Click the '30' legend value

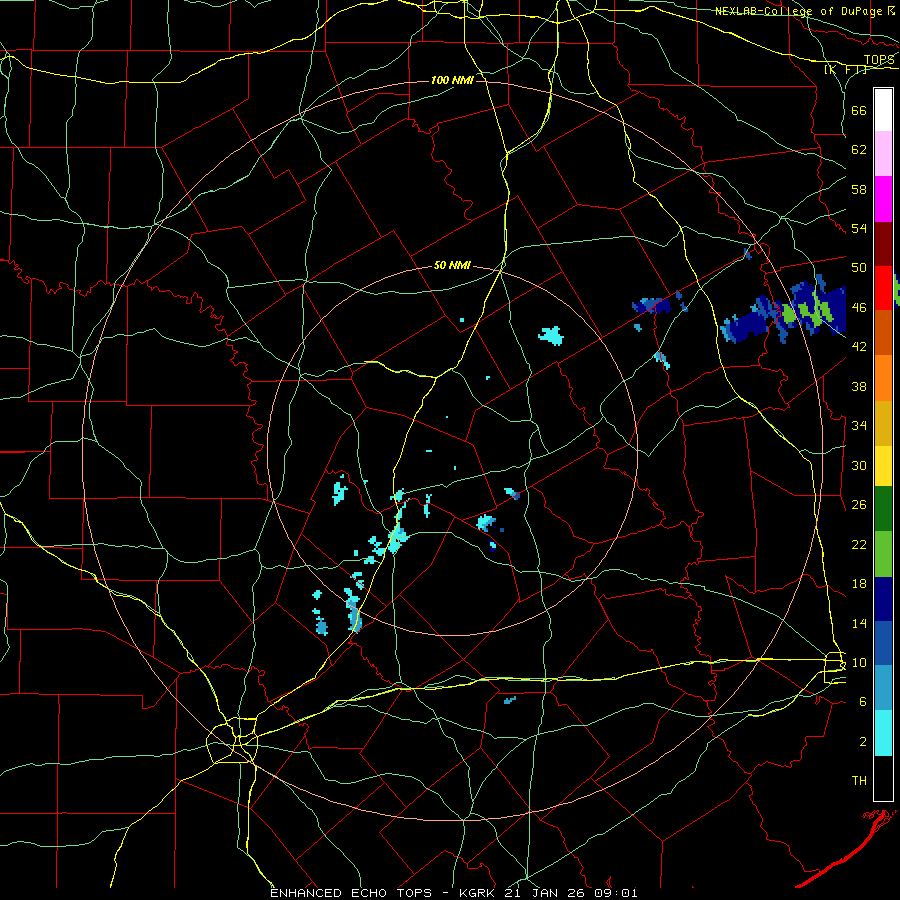click(x=859, y=465)
